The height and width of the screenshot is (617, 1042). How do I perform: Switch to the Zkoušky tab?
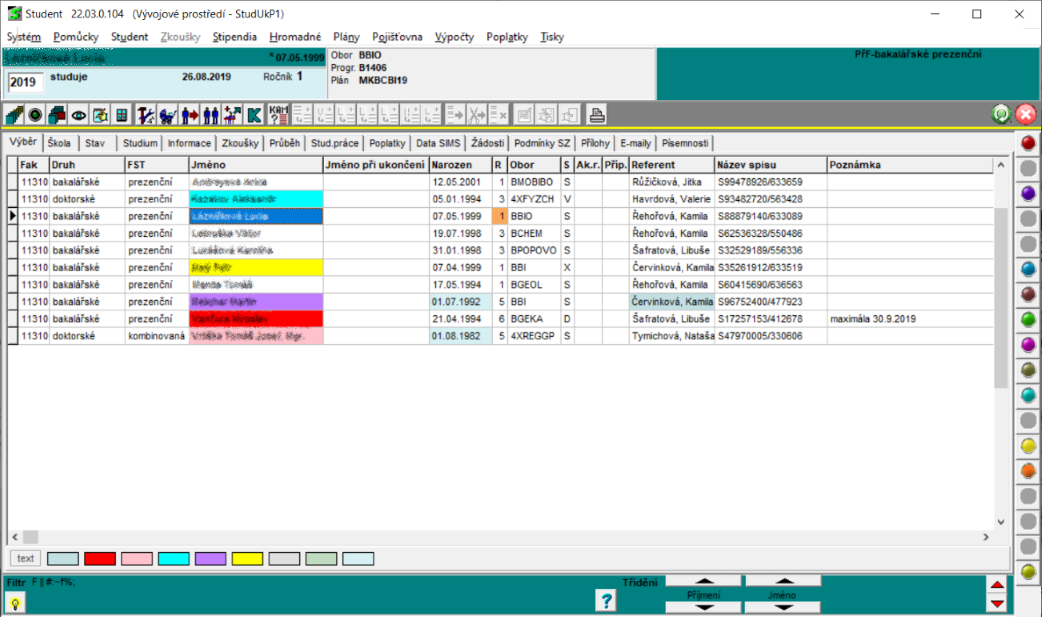point(240,143)
